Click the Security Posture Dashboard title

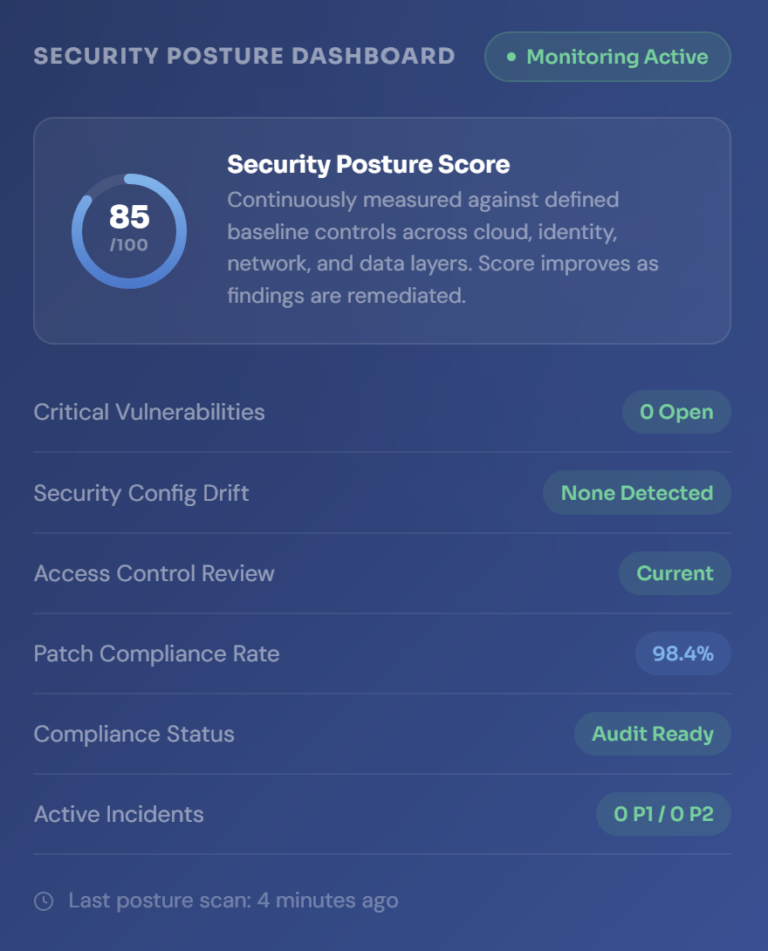point(244,56)
